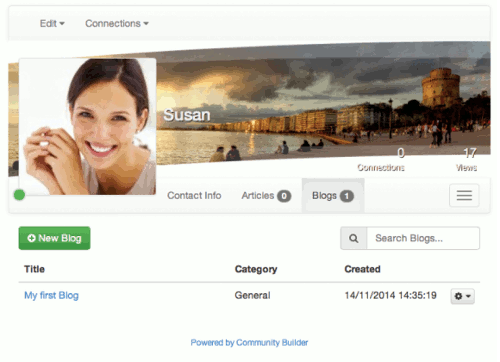Focus the Search Blogs input field
This screenshot has height=362, width=500.
point(423,238)
